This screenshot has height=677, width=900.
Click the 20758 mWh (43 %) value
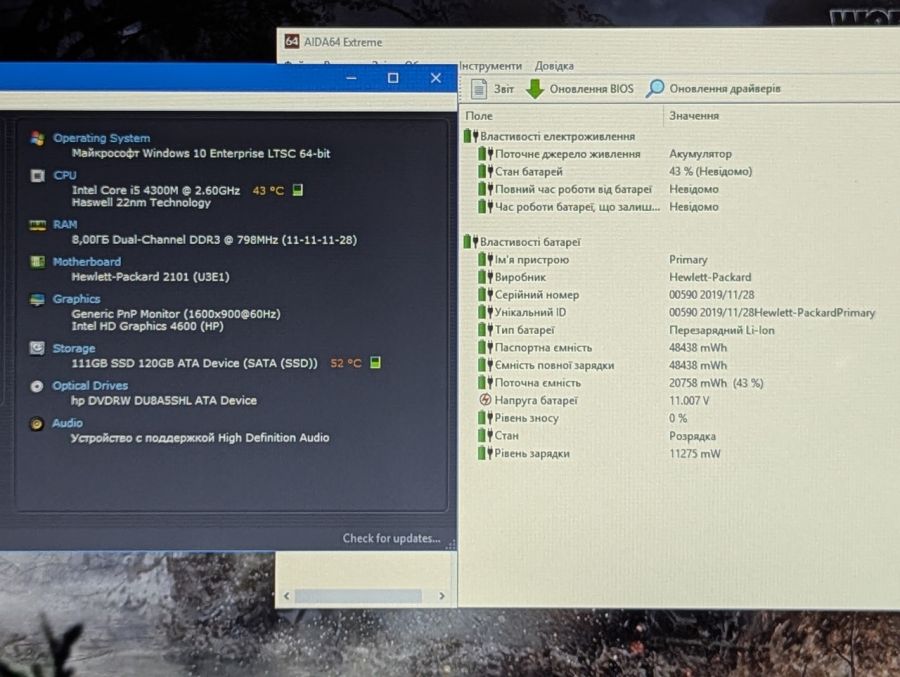(716, 382)
